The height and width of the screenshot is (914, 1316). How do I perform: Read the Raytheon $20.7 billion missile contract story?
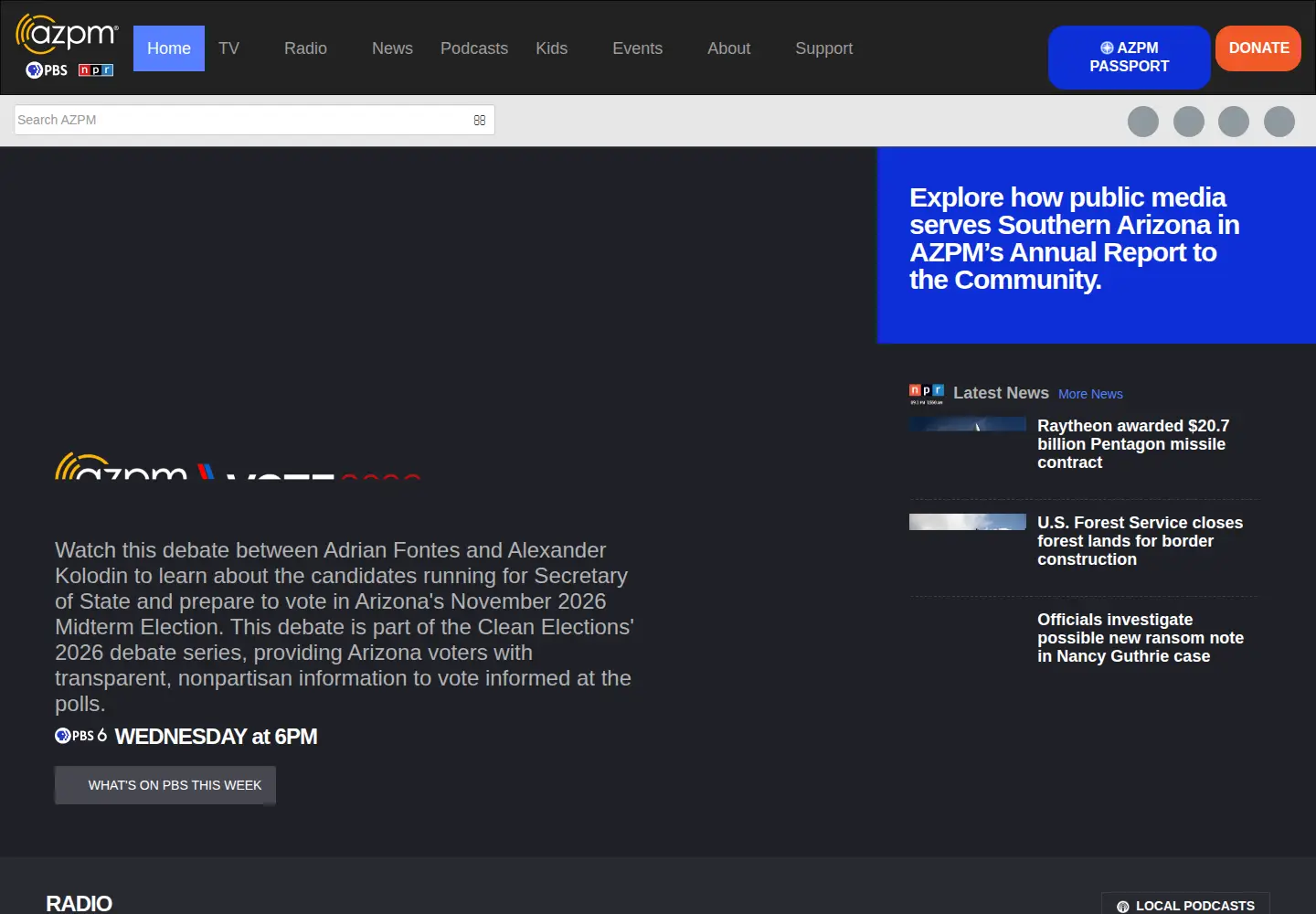coord(1133,444)
